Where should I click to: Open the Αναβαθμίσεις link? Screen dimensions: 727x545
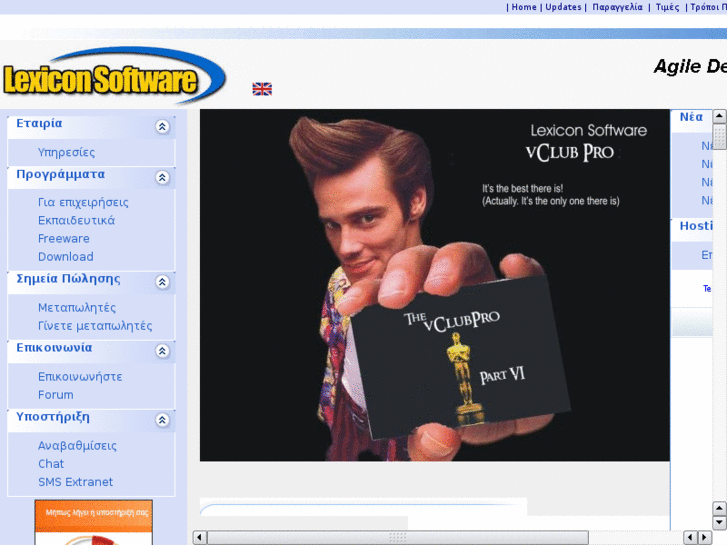point(77,446)
